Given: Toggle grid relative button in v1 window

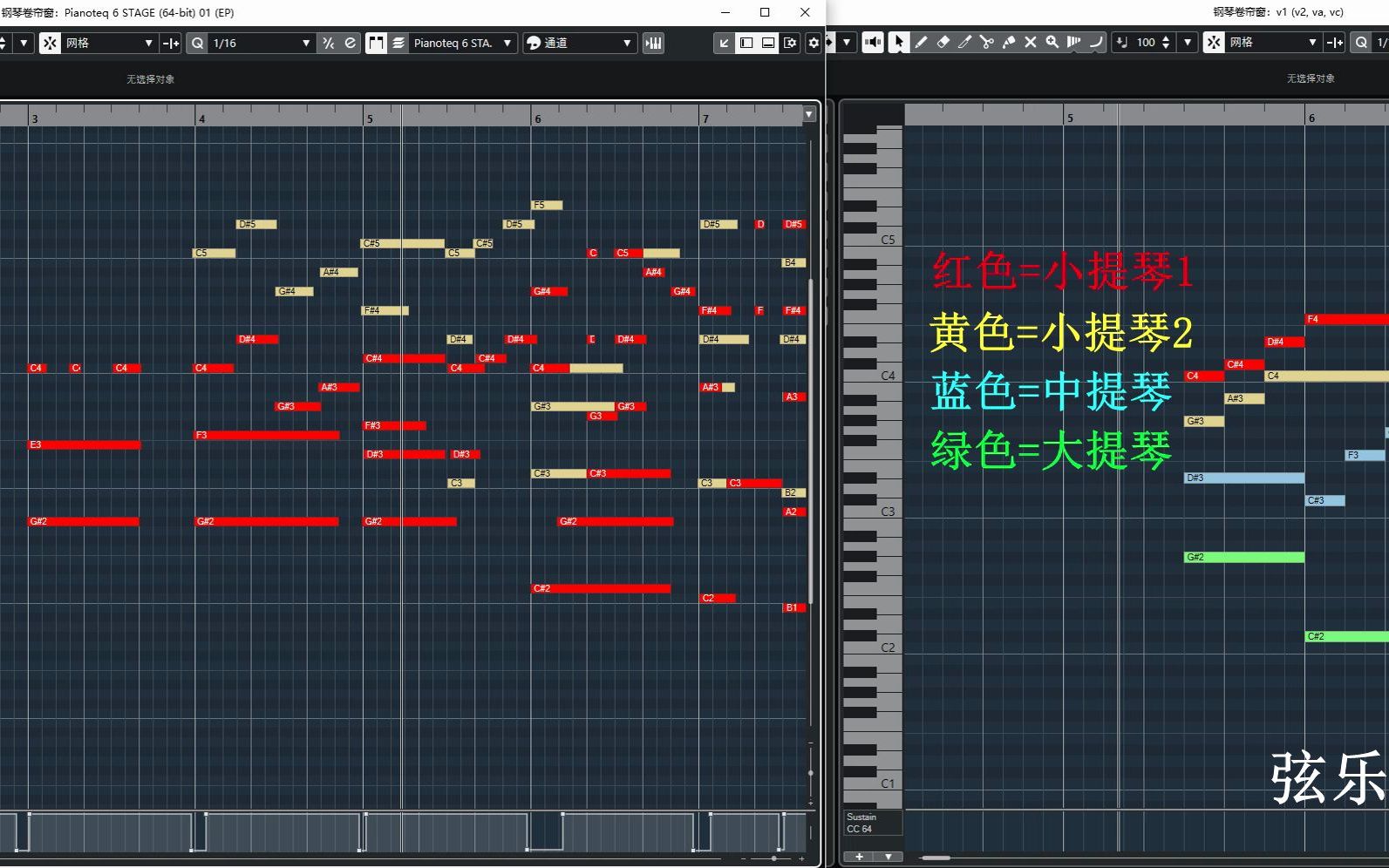Looking at the screenshot, I should pos(1335,42).
